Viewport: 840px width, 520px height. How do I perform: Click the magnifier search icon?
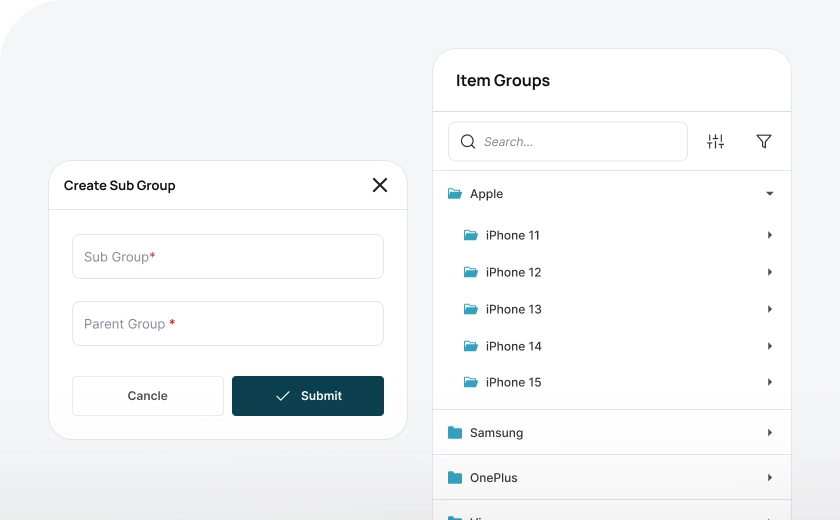click(468, 141)
